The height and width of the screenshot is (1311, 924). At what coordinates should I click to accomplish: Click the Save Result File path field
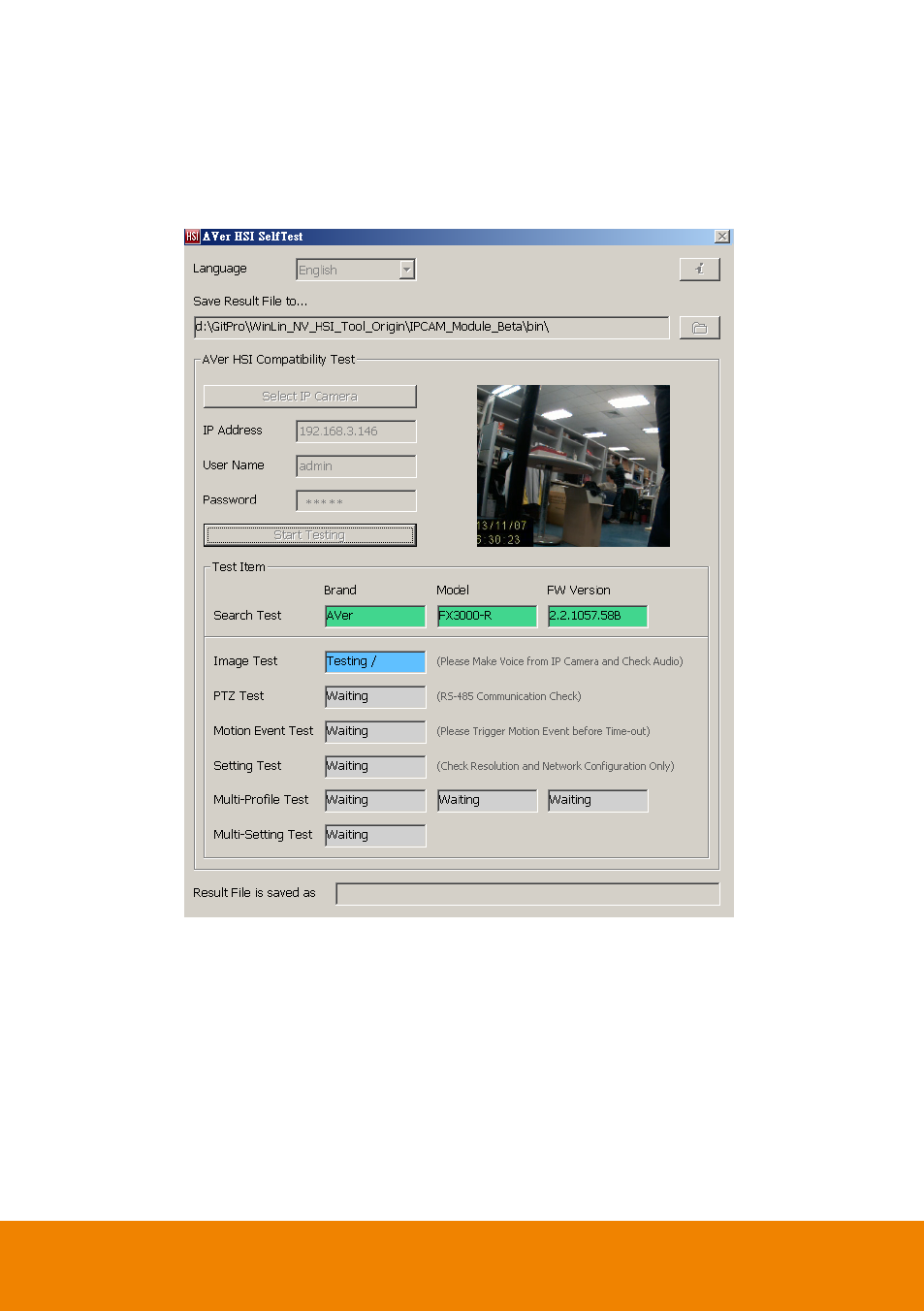[431, 328]
